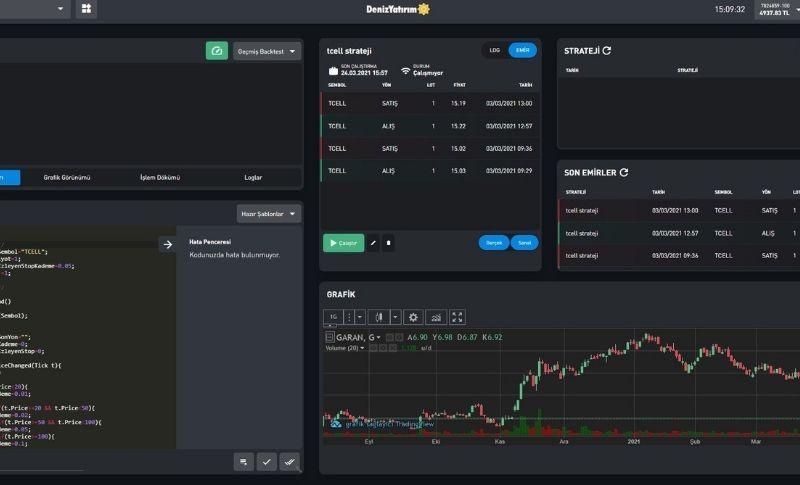
Task: Open chart settings gear icon
Action: click(413, 317)
